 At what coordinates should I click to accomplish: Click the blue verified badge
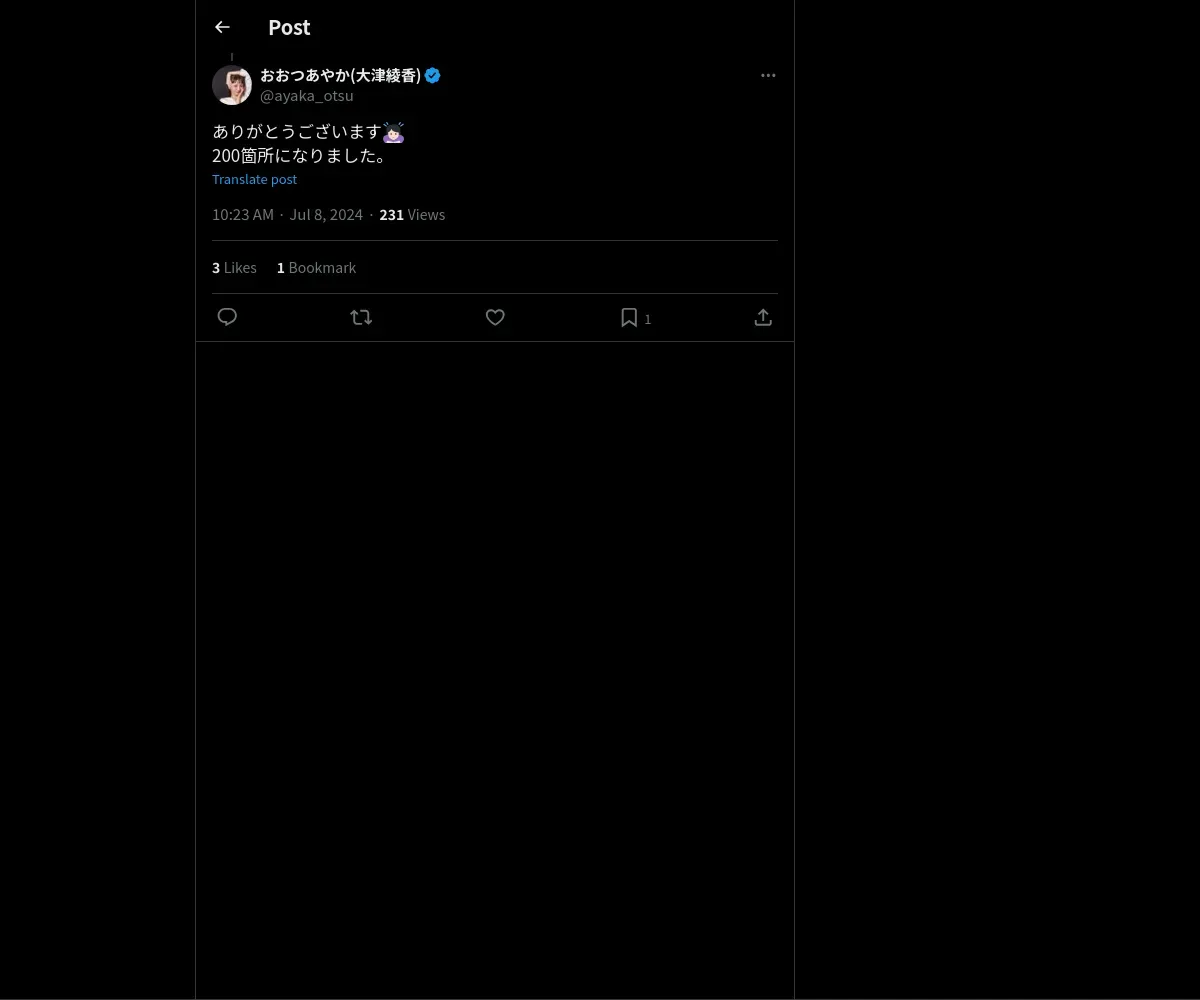click(x=433, y=75)
